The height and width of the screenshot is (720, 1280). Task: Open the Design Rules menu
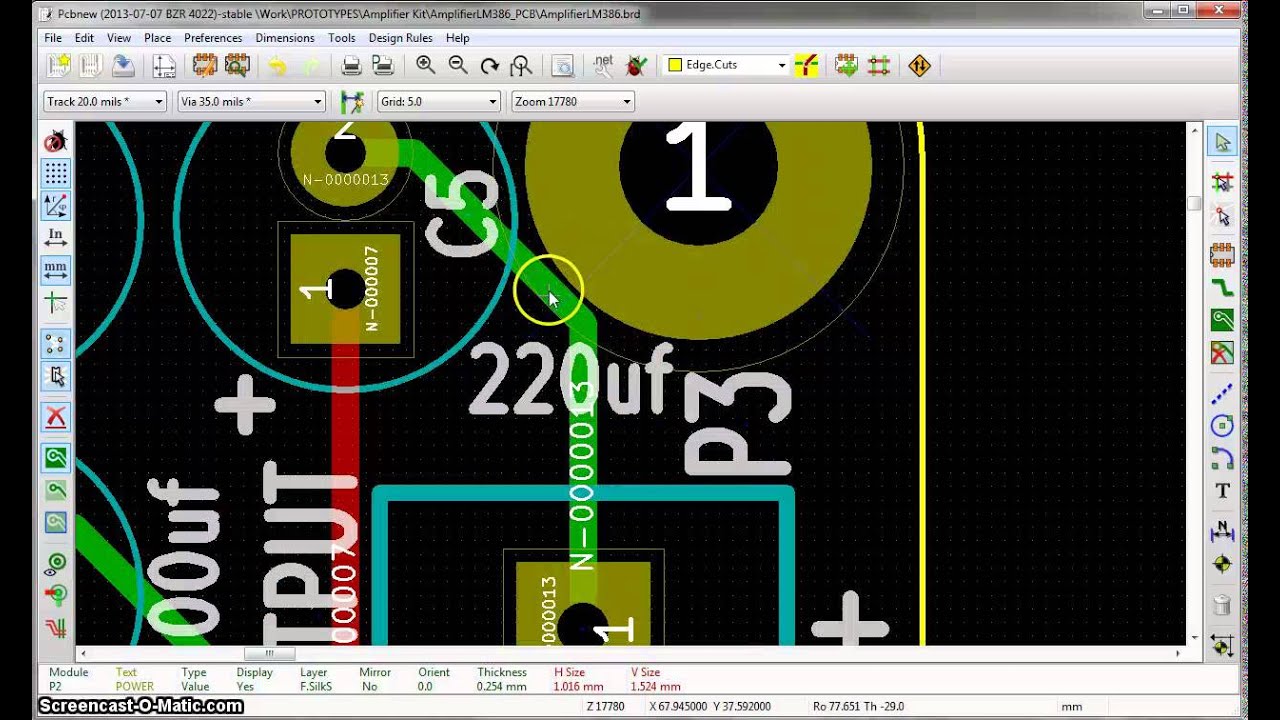point(400,38)
